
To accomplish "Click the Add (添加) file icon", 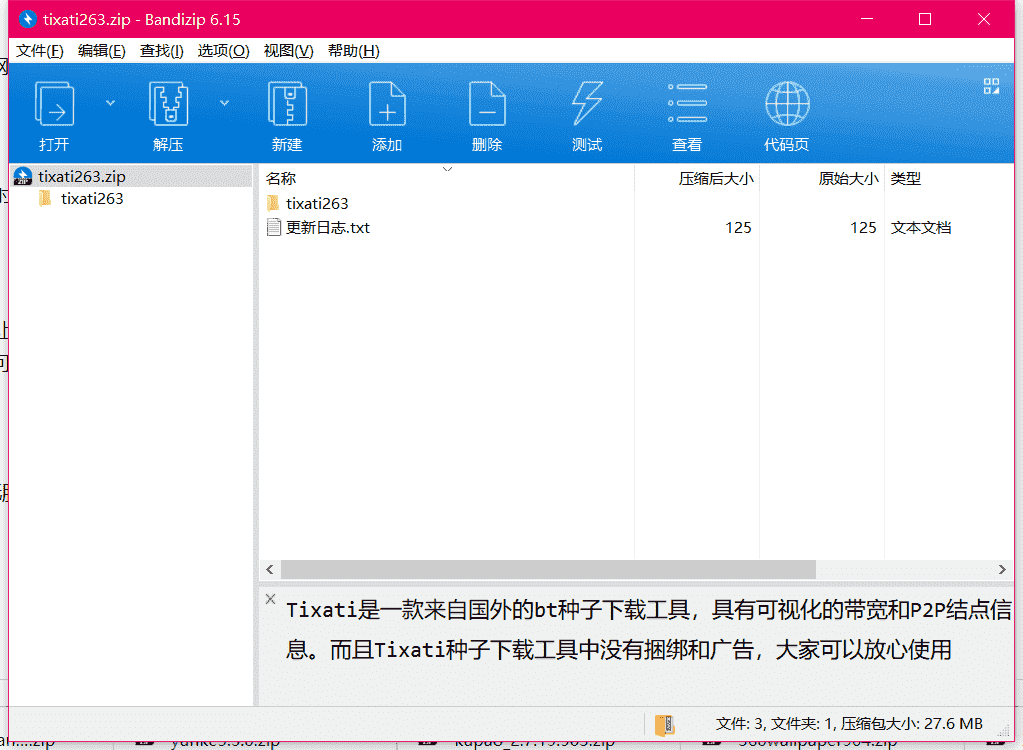I will click(387, 104).
